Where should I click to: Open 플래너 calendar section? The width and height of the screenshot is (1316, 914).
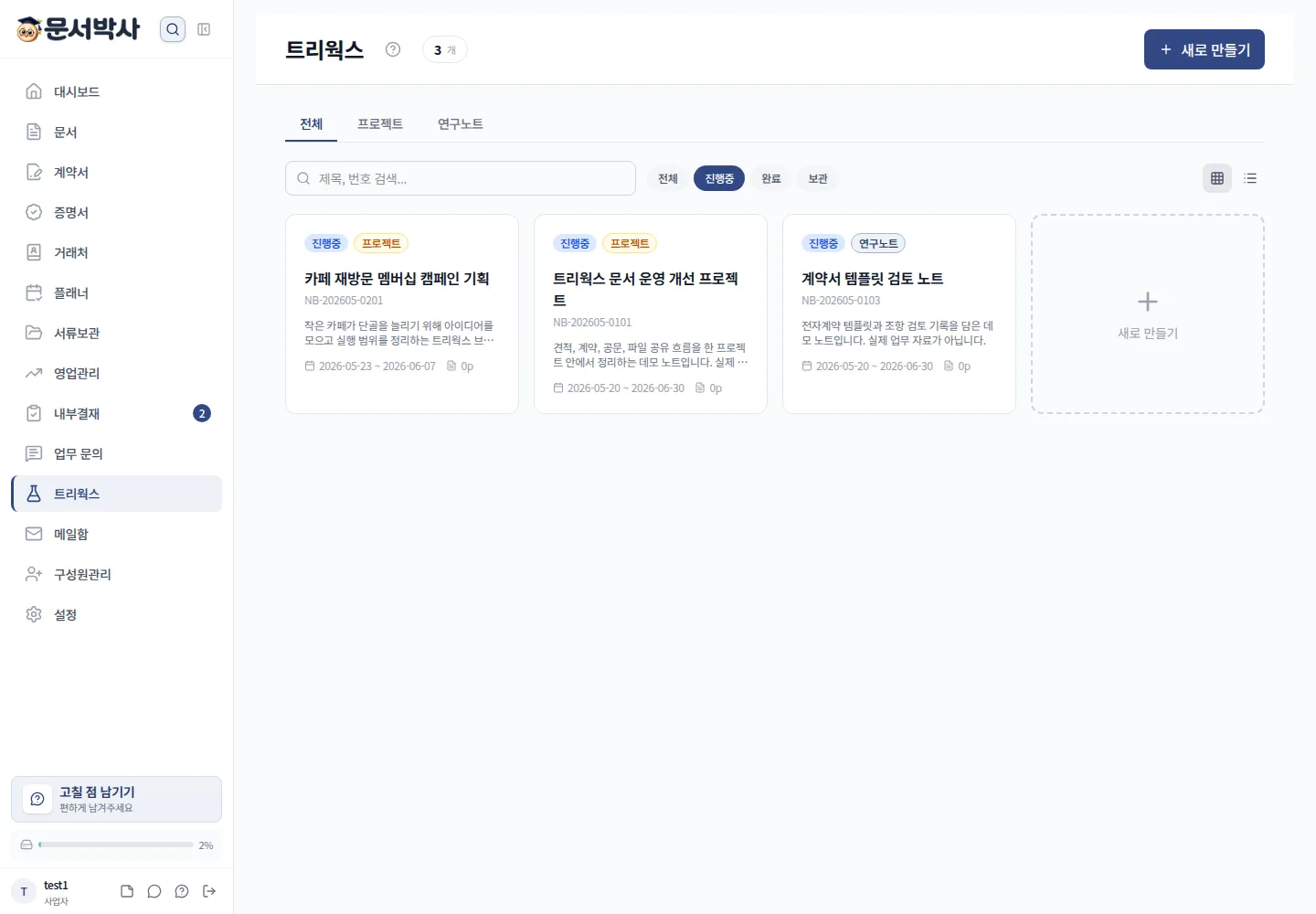pos(117,292)
